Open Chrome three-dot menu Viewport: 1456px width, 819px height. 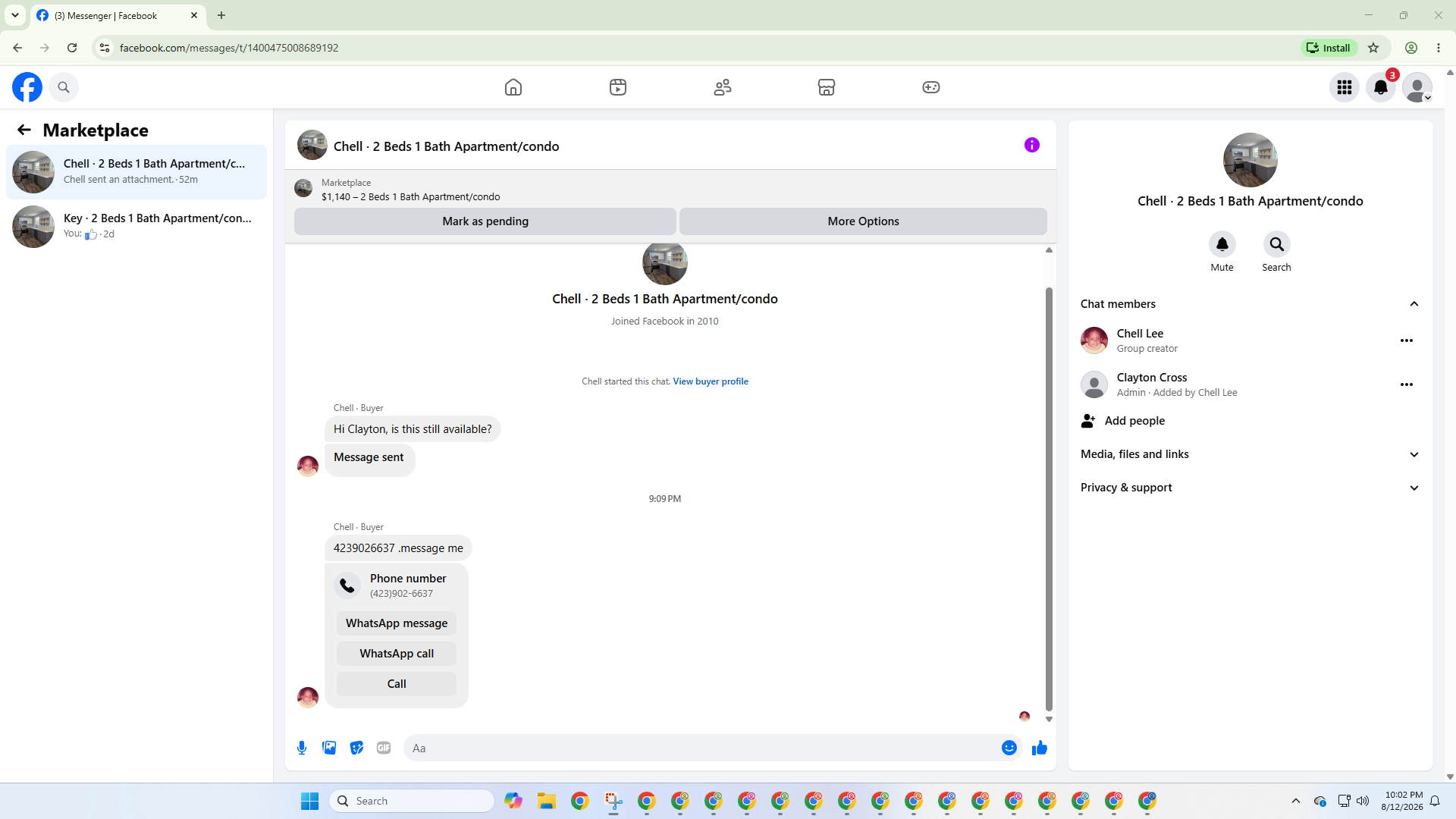pos(1439,48)
